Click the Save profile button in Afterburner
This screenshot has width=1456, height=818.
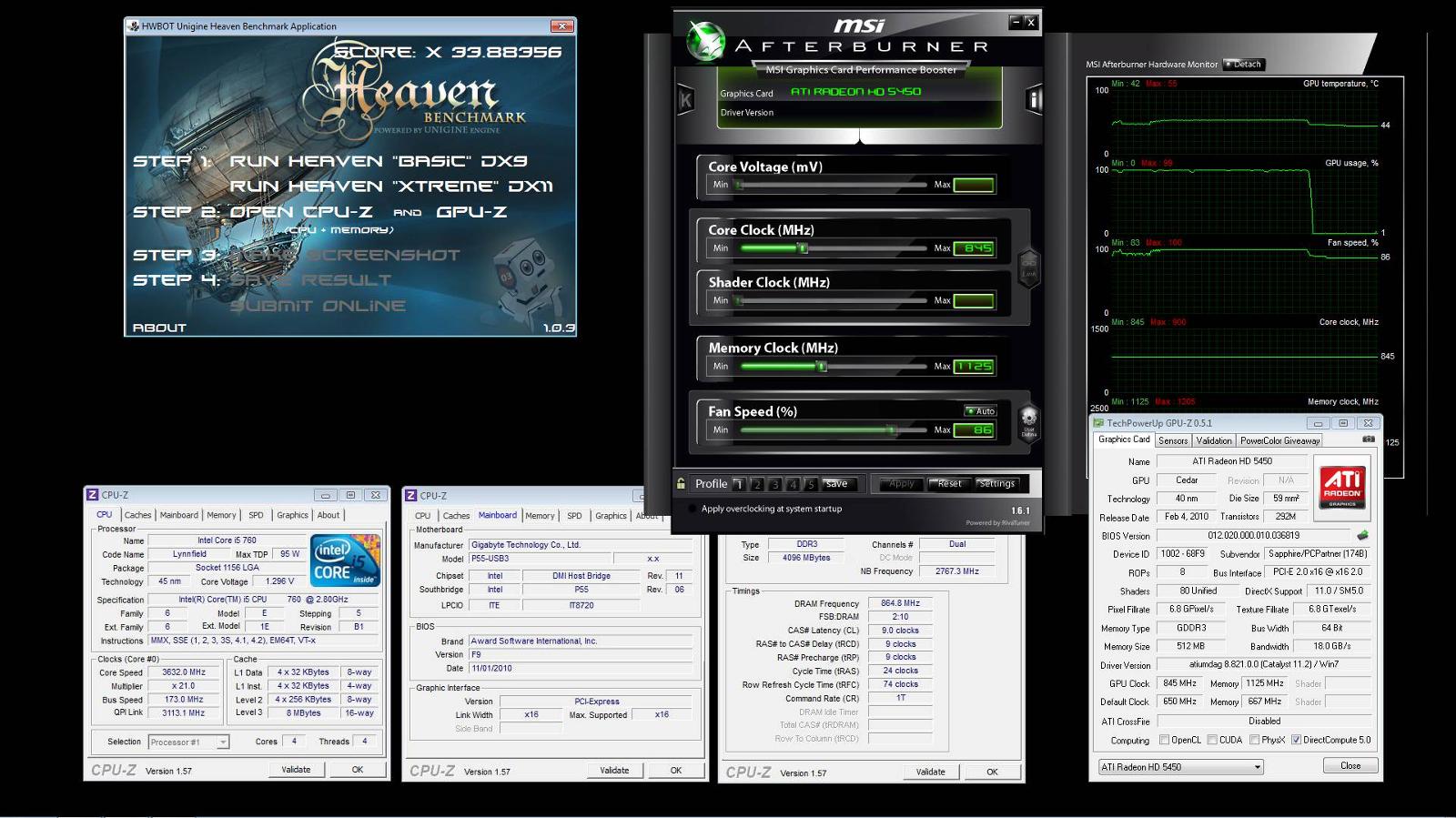(x=837, y=484)
